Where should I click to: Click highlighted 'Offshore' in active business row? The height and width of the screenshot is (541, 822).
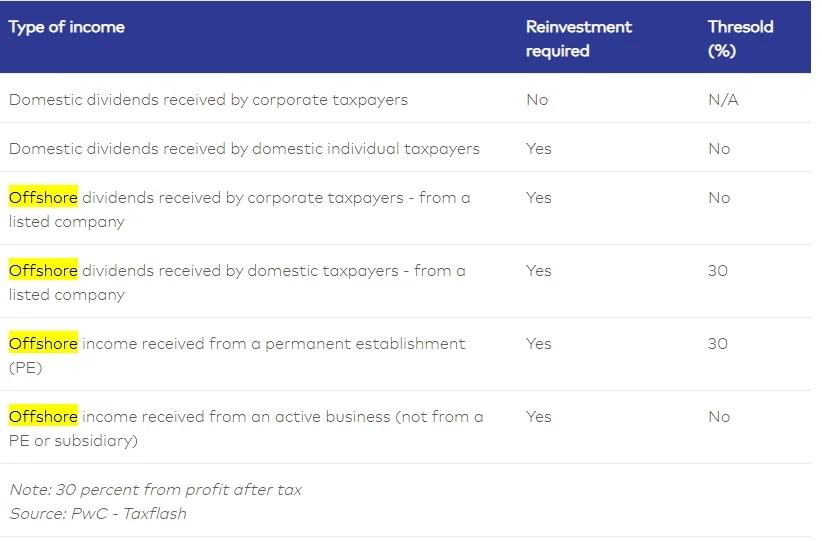click(x=44, y=416)
